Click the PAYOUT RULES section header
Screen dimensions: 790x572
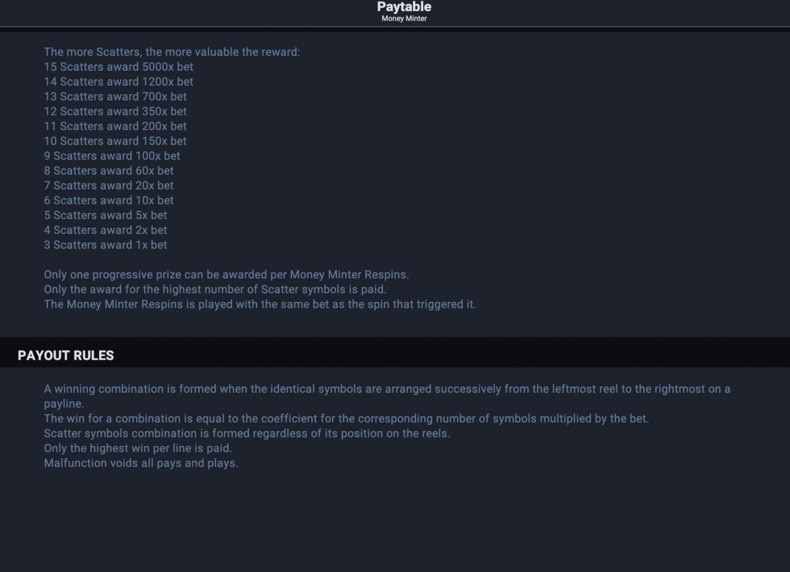click(x=65, y=355)
